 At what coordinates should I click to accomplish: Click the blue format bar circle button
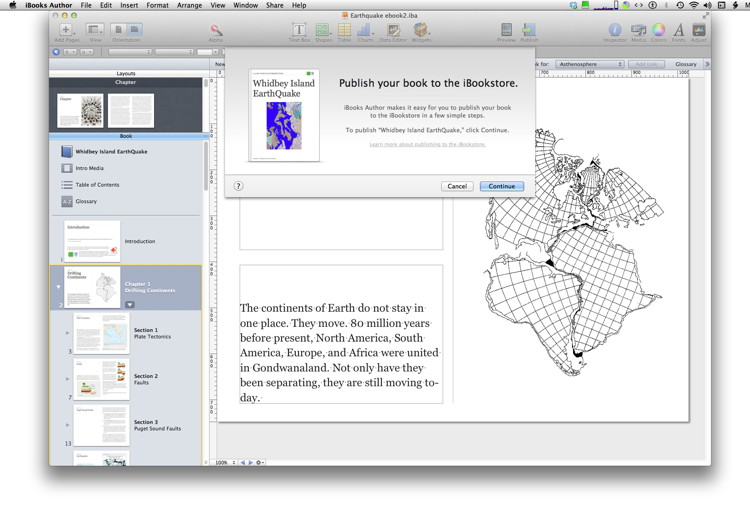point(56,52)
